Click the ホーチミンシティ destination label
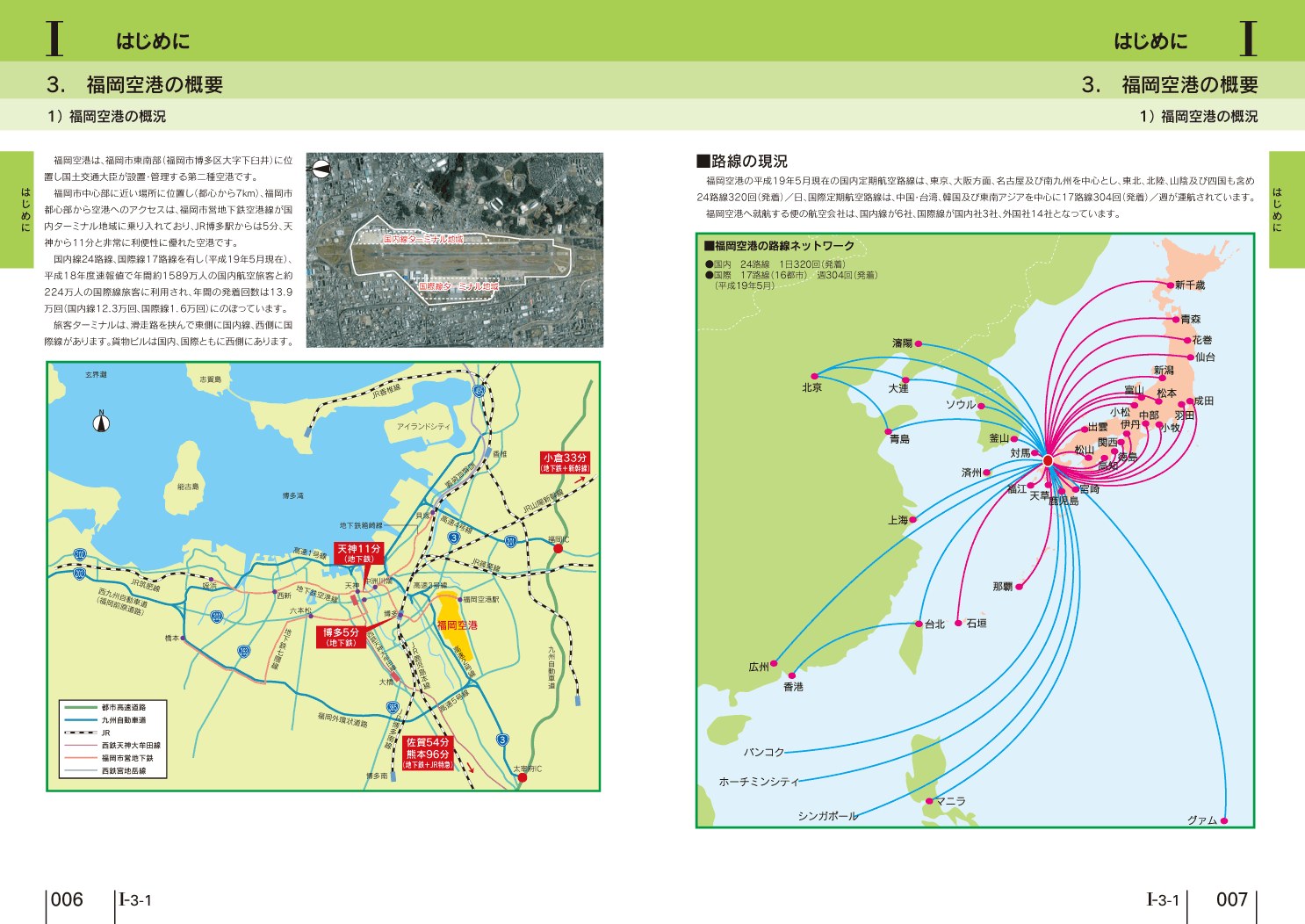The width and height of the screenshot is (1305, 924). [760, 781]
